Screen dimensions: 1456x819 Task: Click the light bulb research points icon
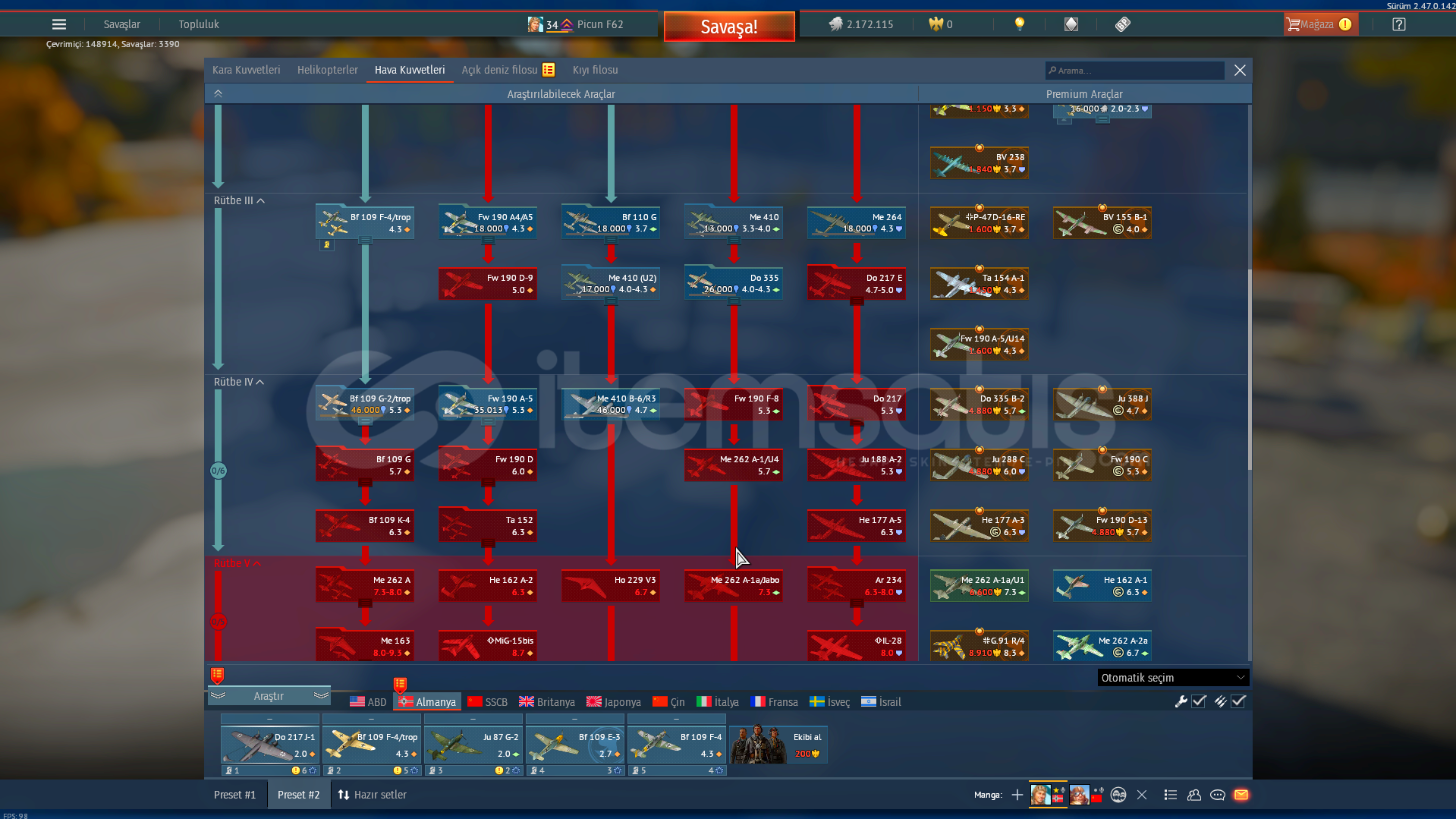(1020, 24)
